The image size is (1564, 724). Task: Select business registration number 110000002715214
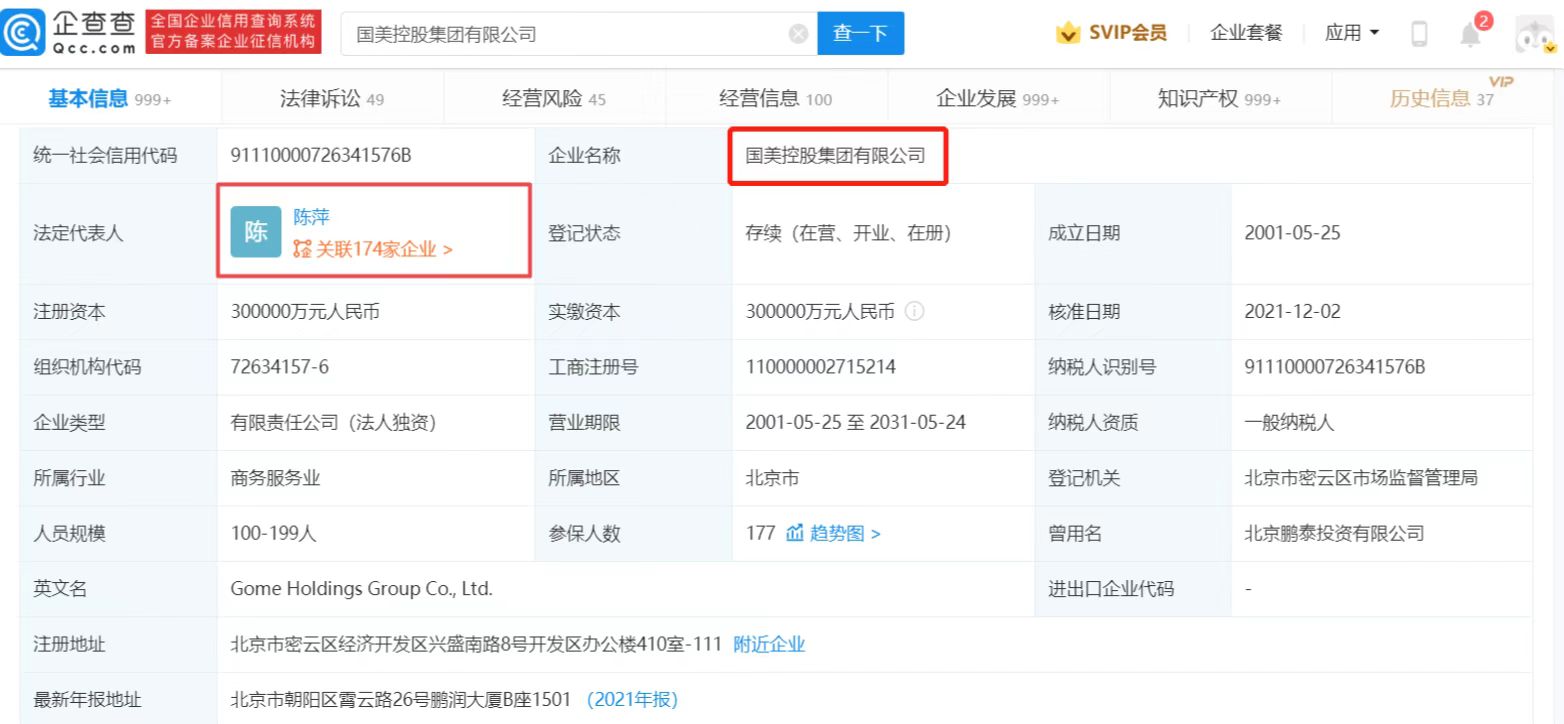[x=821, y=367]
